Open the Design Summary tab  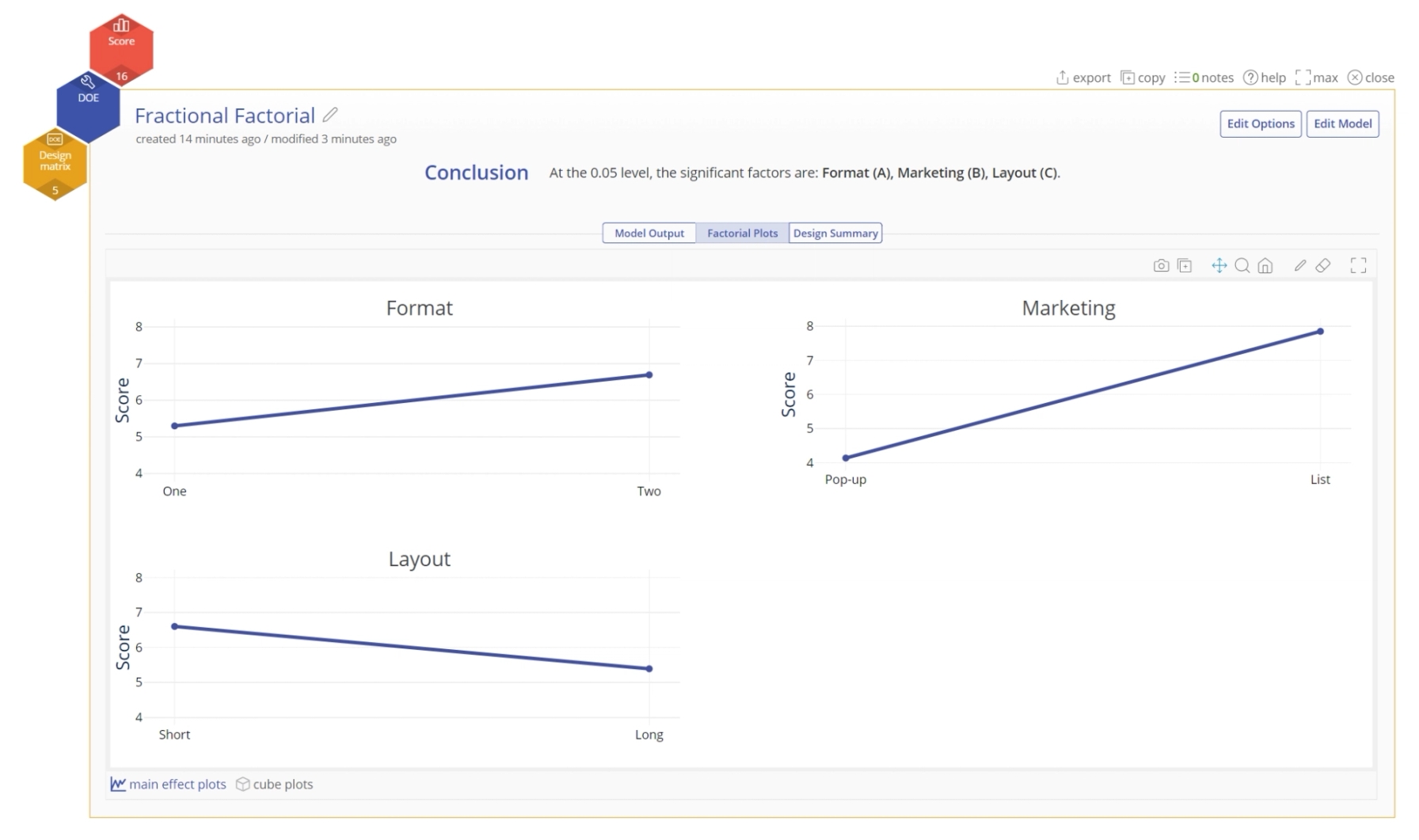coord(835,234)
